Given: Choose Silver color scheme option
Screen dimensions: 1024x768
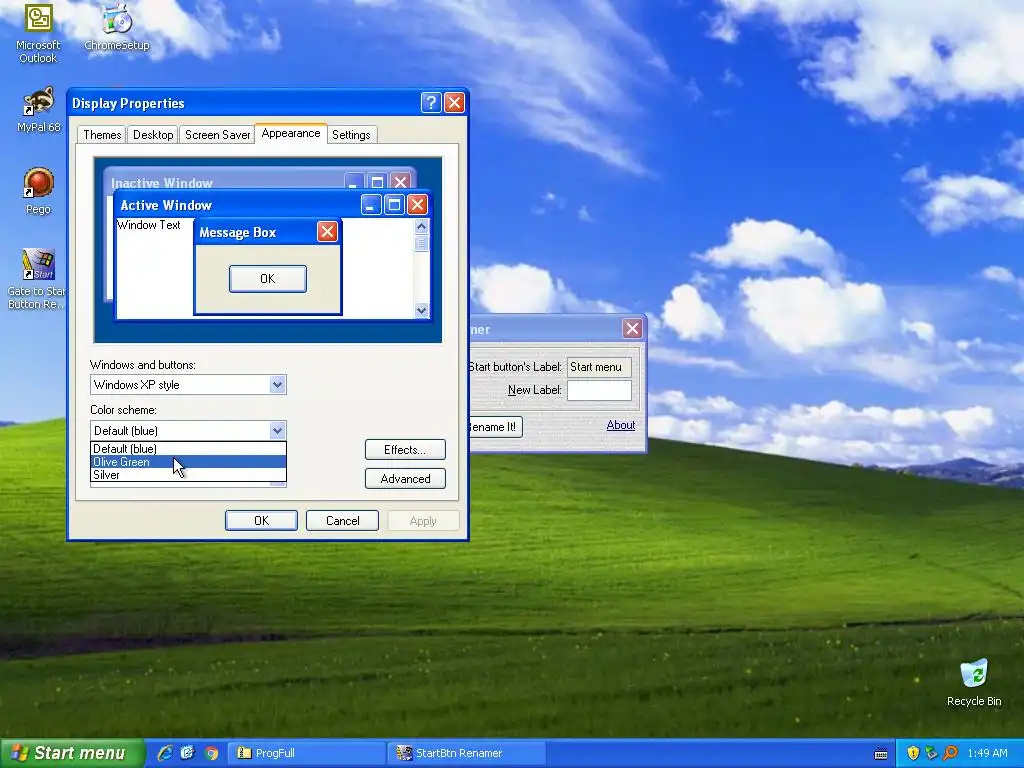Looking at the screenshot, I should (188, 475).
